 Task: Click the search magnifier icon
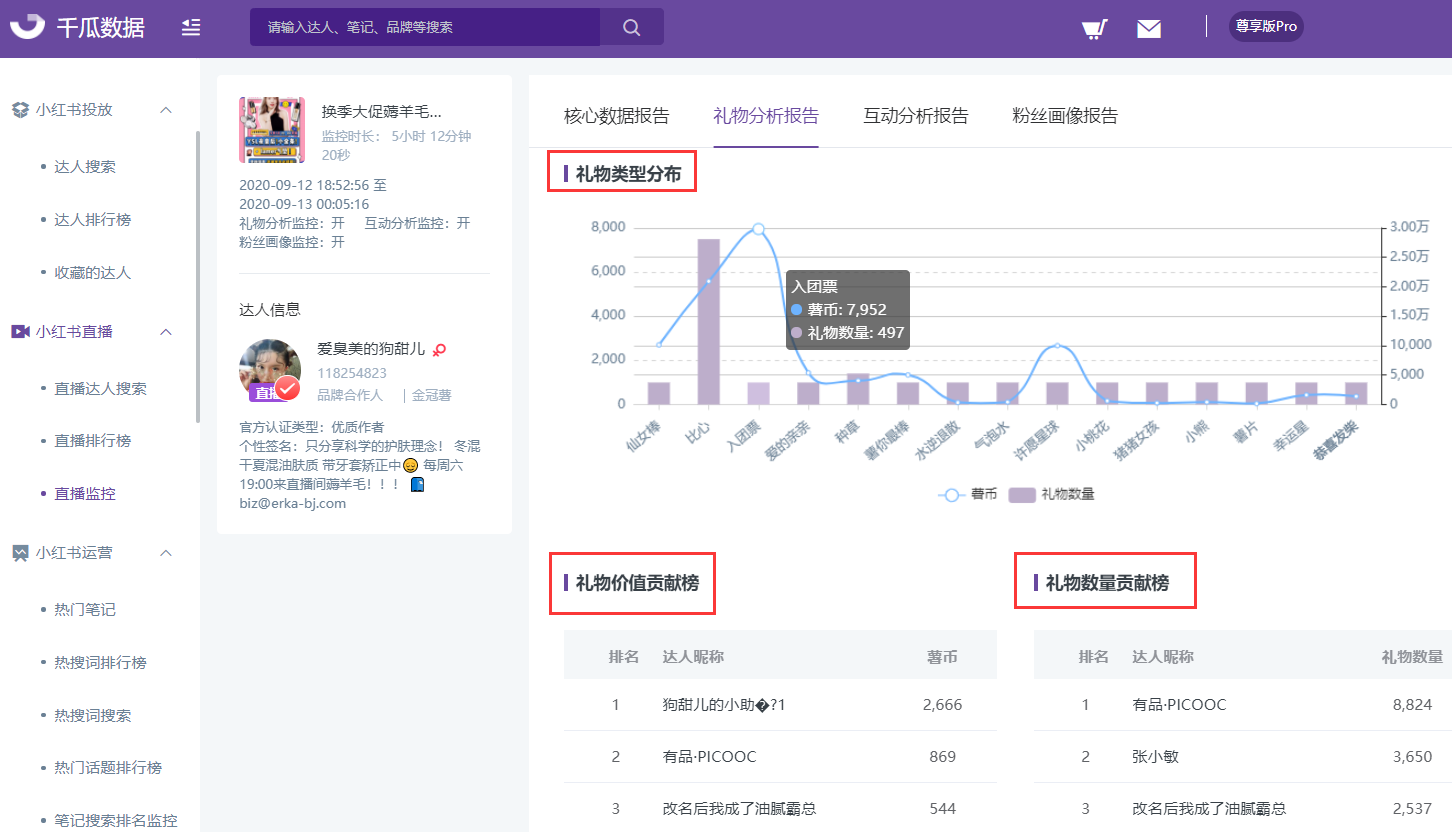(631, 27)
